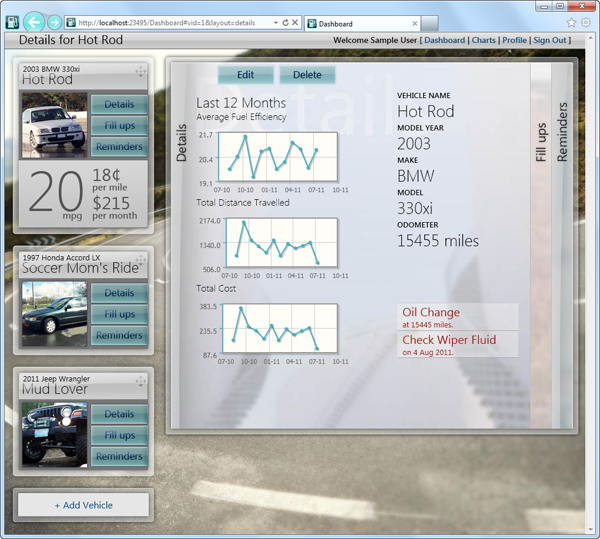
Task: Open the Profile navigation link
Action: pos(515,40)
